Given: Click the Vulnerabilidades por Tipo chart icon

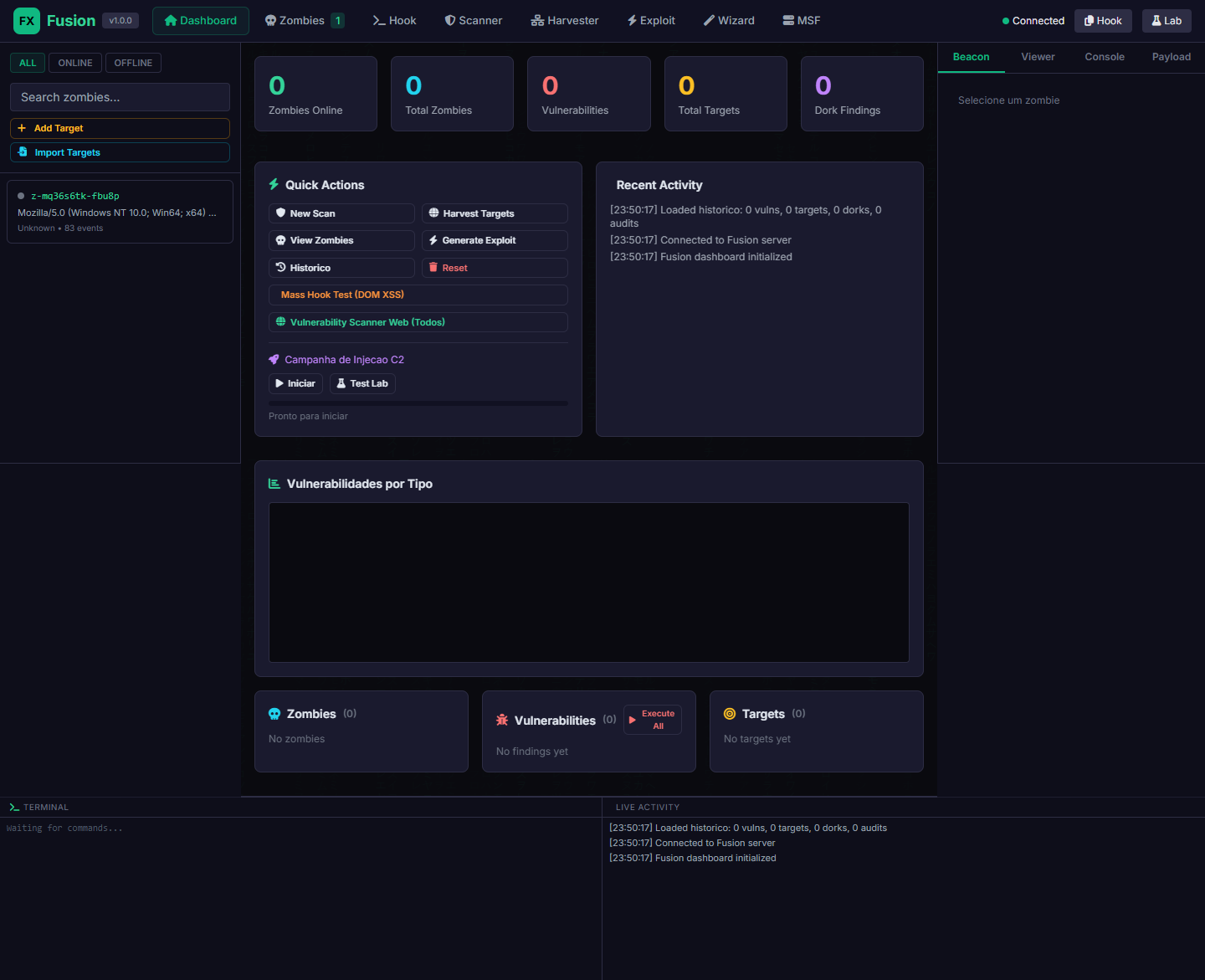Looking at the screenshot, I should pos(274,484).
